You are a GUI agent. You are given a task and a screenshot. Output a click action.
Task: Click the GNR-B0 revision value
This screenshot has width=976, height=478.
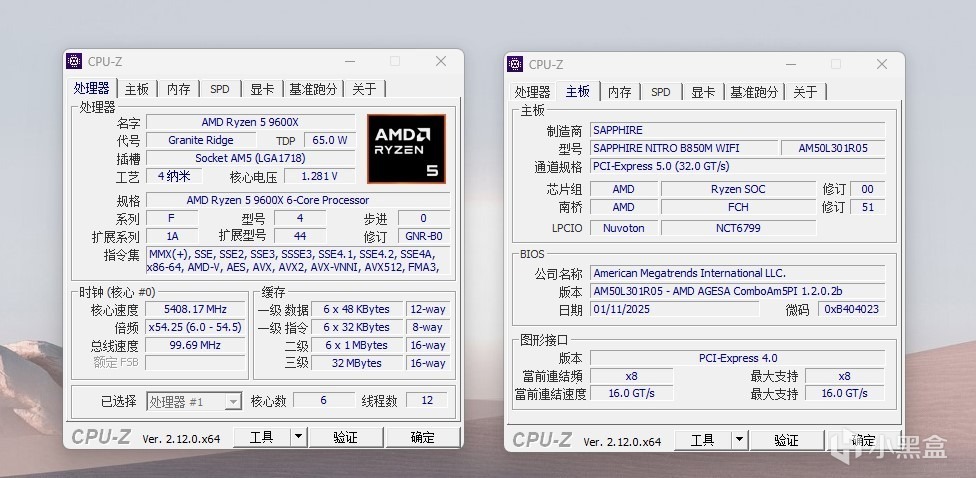(x=423, y=237)
